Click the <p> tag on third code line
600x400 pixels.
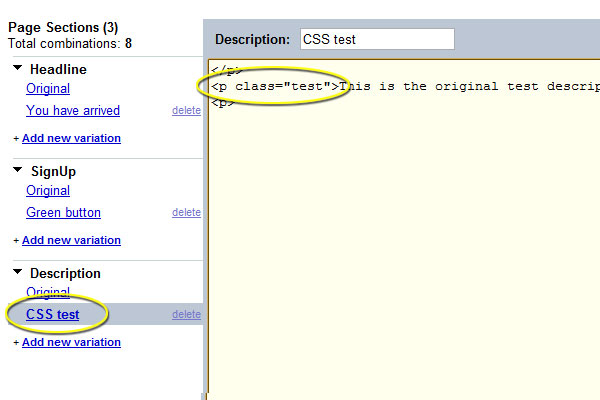pos(223,102)
